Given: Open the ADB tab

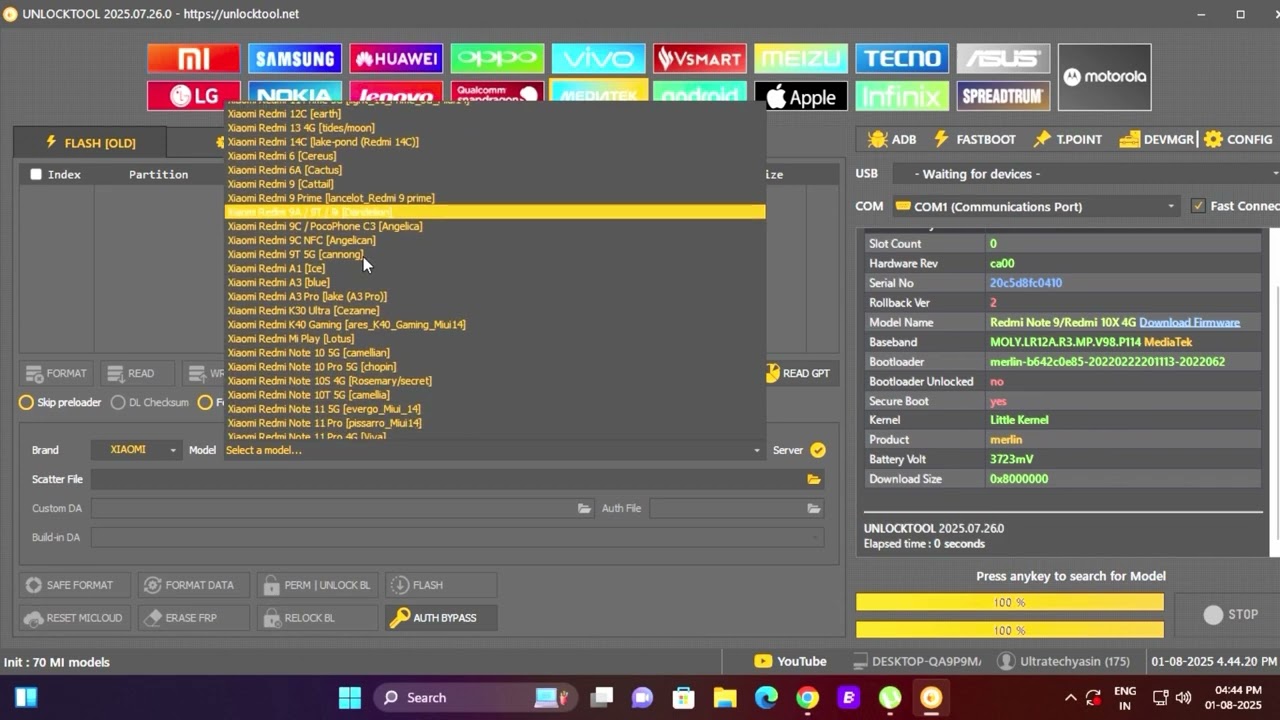Looking at the screenshot, I should click(892, 139).
